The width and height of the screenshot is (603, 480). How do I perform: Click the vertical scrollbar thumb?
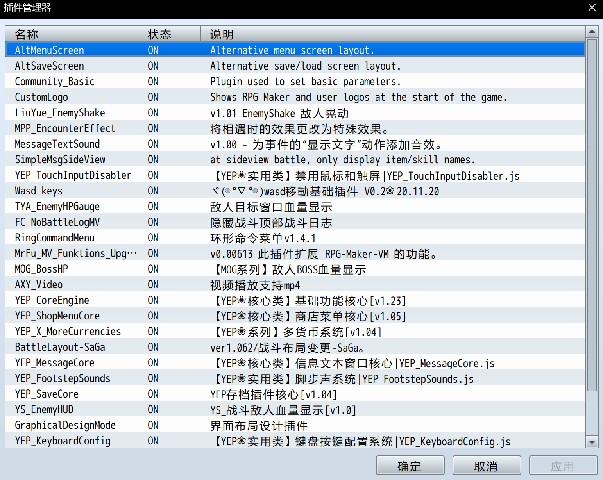(x=591, y=215)
